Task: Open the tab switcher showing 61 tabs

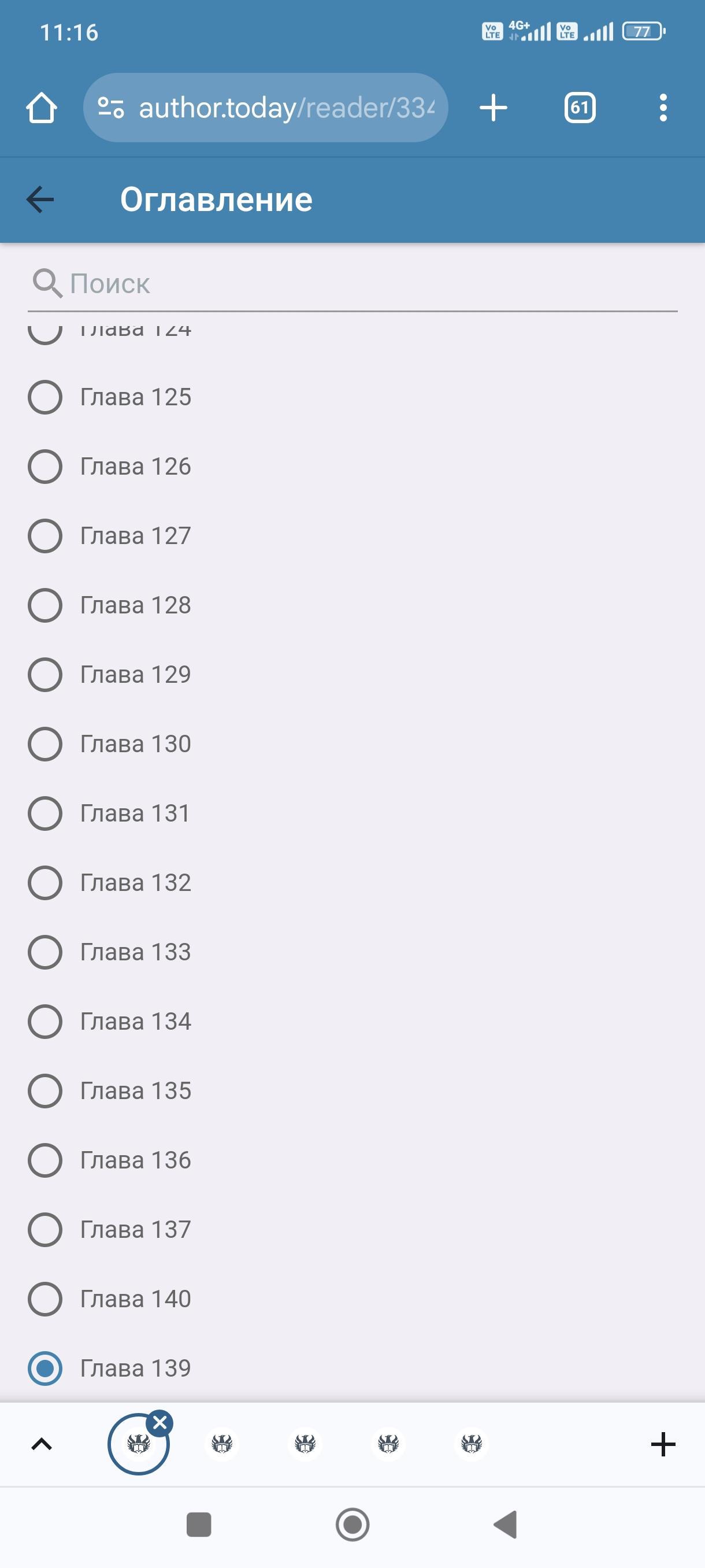Action: click(579, 108)
